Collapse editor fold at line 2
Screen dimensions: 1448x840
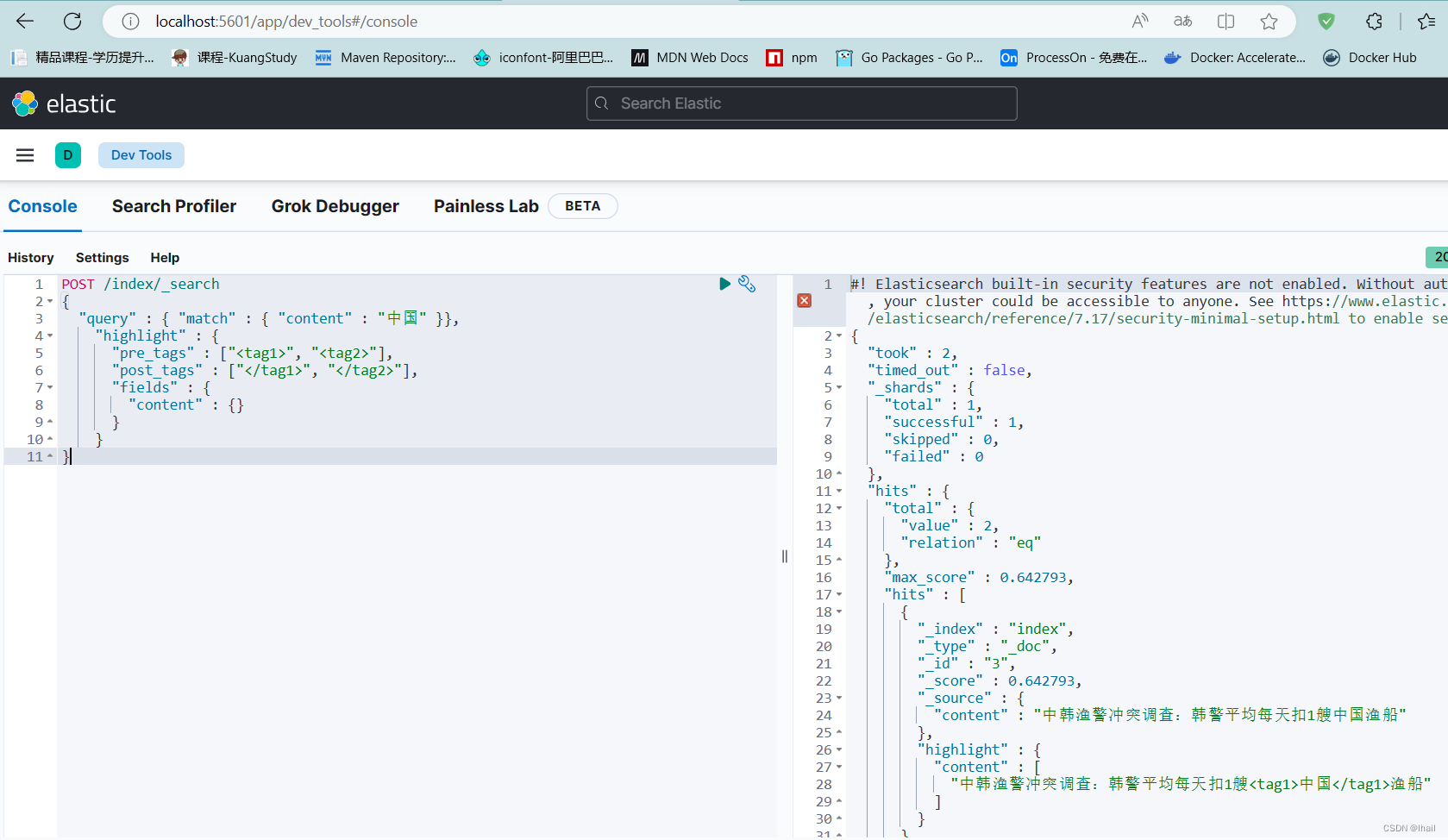(50, 301)
